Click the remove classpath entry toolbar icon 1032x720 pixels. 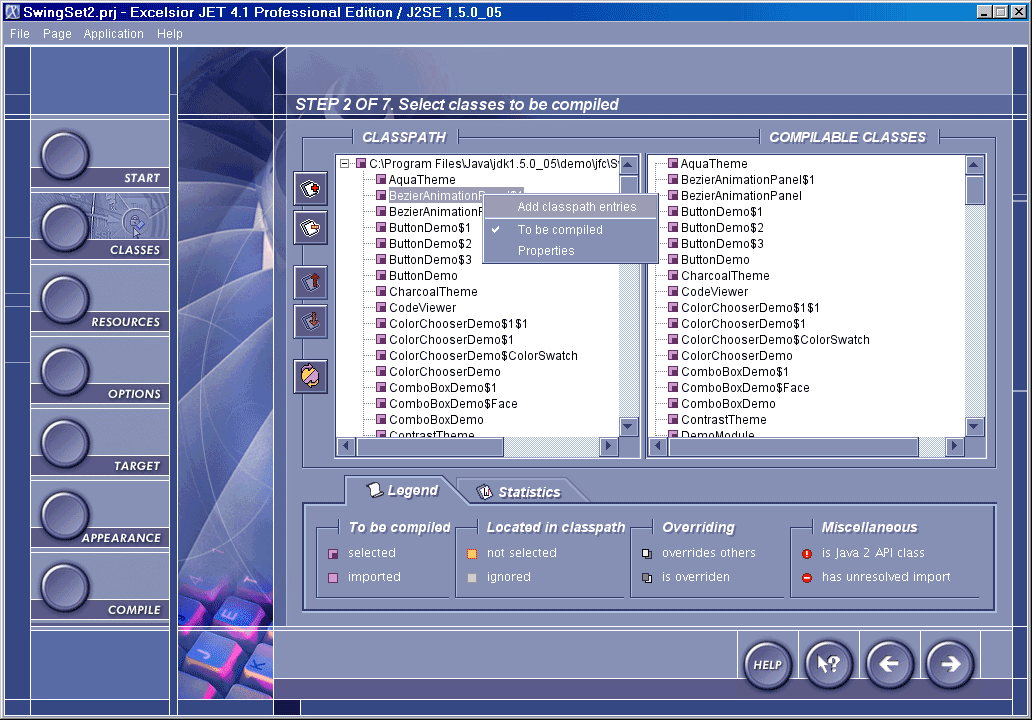311,228
